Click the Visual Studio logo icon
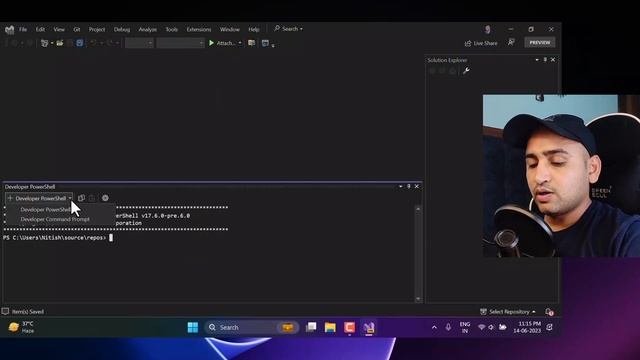This screenshot has height=360, width=640. click(9, 29)
